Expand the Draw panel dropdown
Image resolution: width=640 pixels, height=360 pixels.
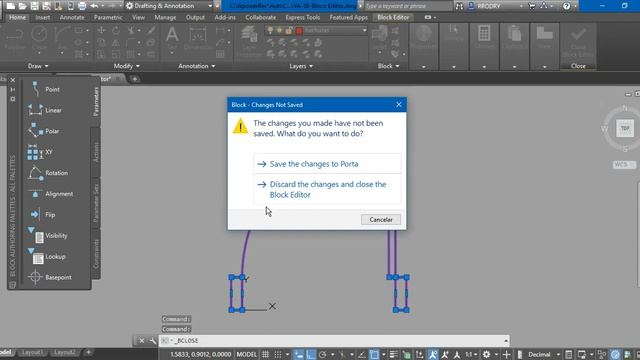38,66
